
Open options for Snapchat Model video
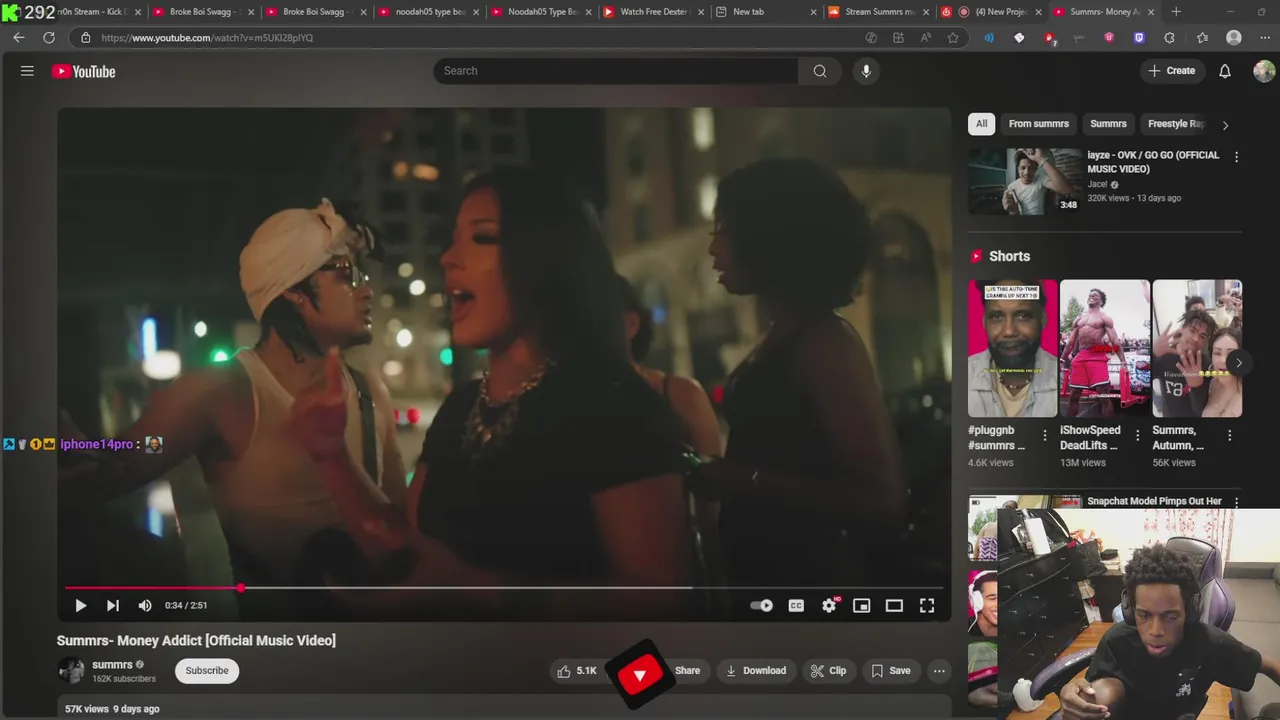tap(1236, 502)
